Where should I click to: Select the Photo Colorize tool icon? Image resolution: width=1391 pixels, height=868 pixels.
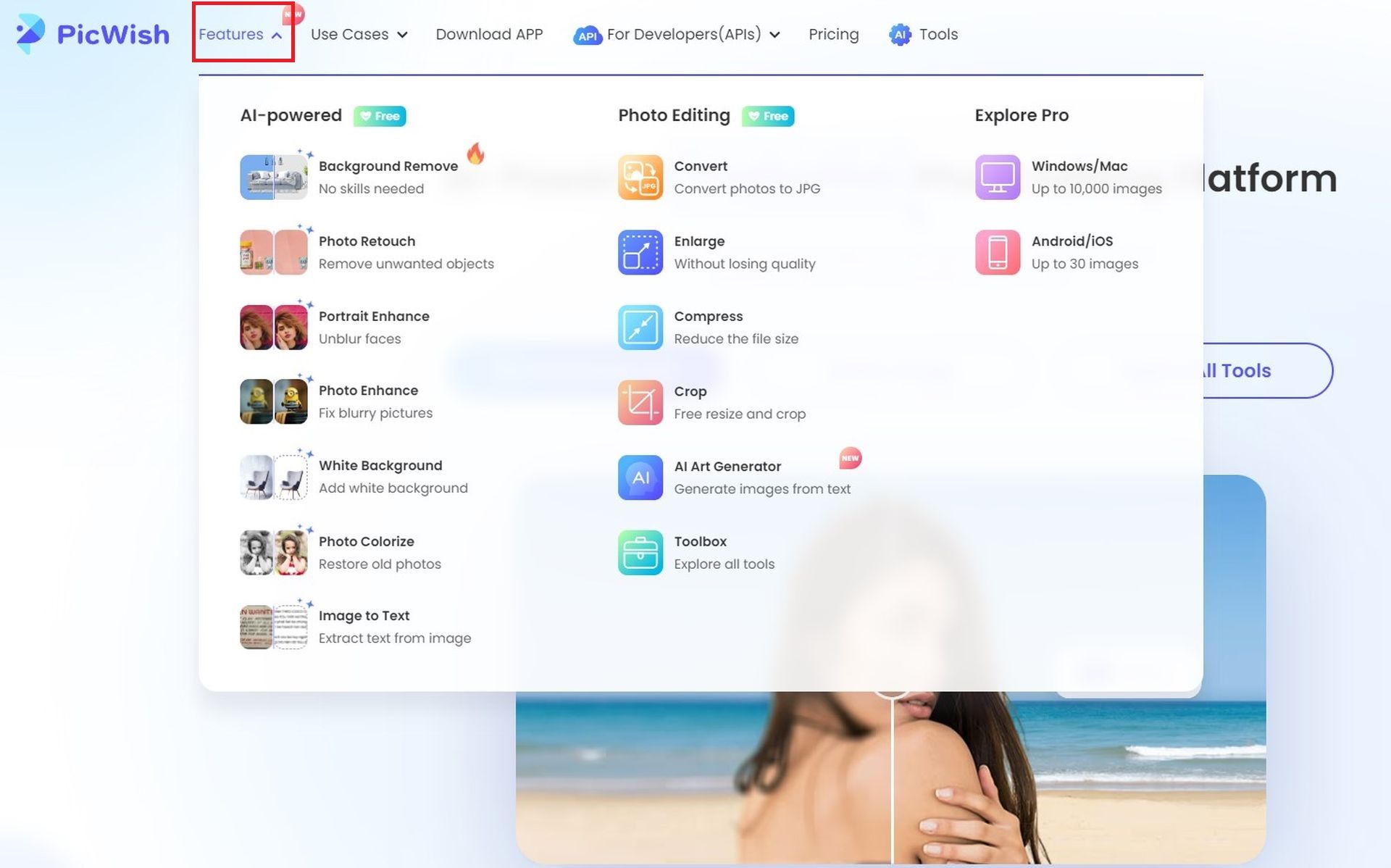tap(275, 552)
